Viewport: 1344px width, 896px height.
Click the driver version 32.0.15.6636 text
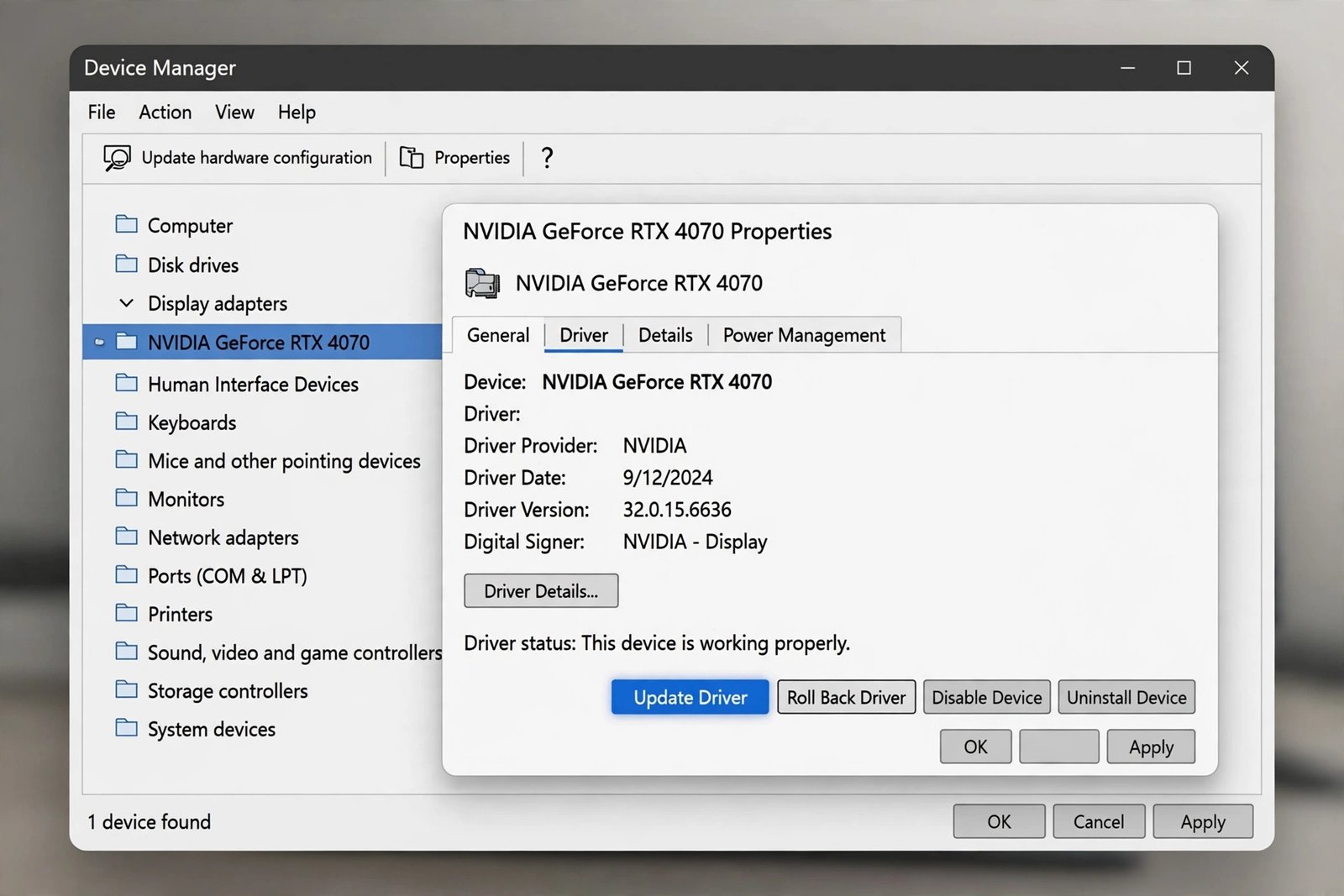(x=677, y=510)
